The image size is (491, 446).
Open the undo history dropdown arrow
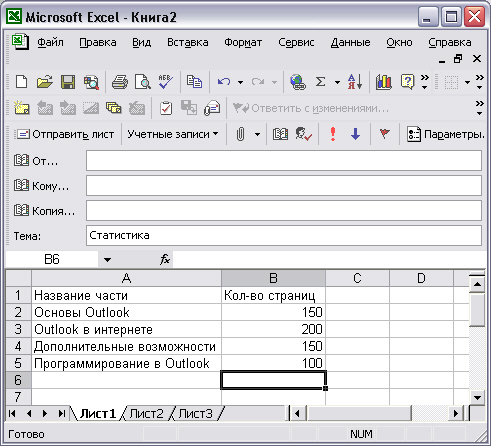[x=240, y=82]
